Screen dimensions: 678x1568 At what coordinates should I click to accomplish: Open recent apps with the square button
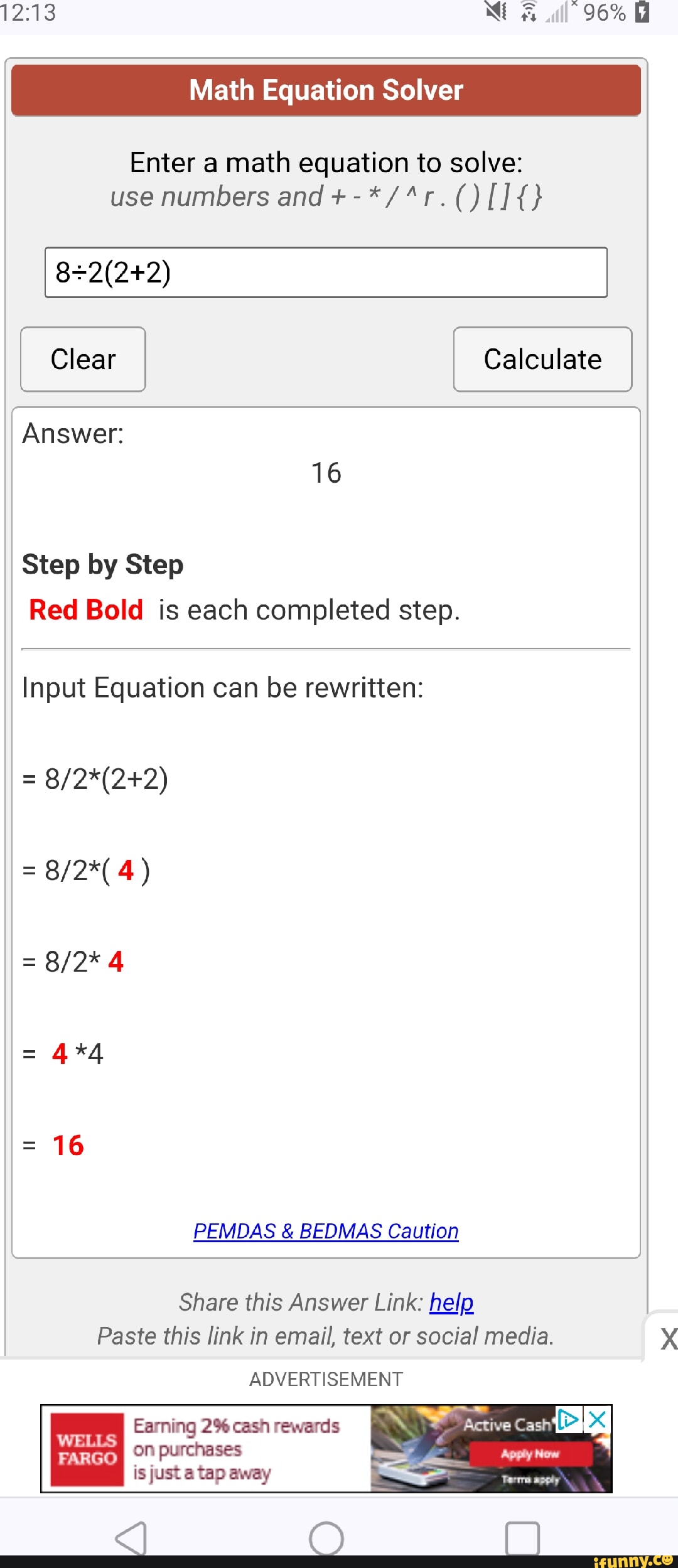point(522,1538)
